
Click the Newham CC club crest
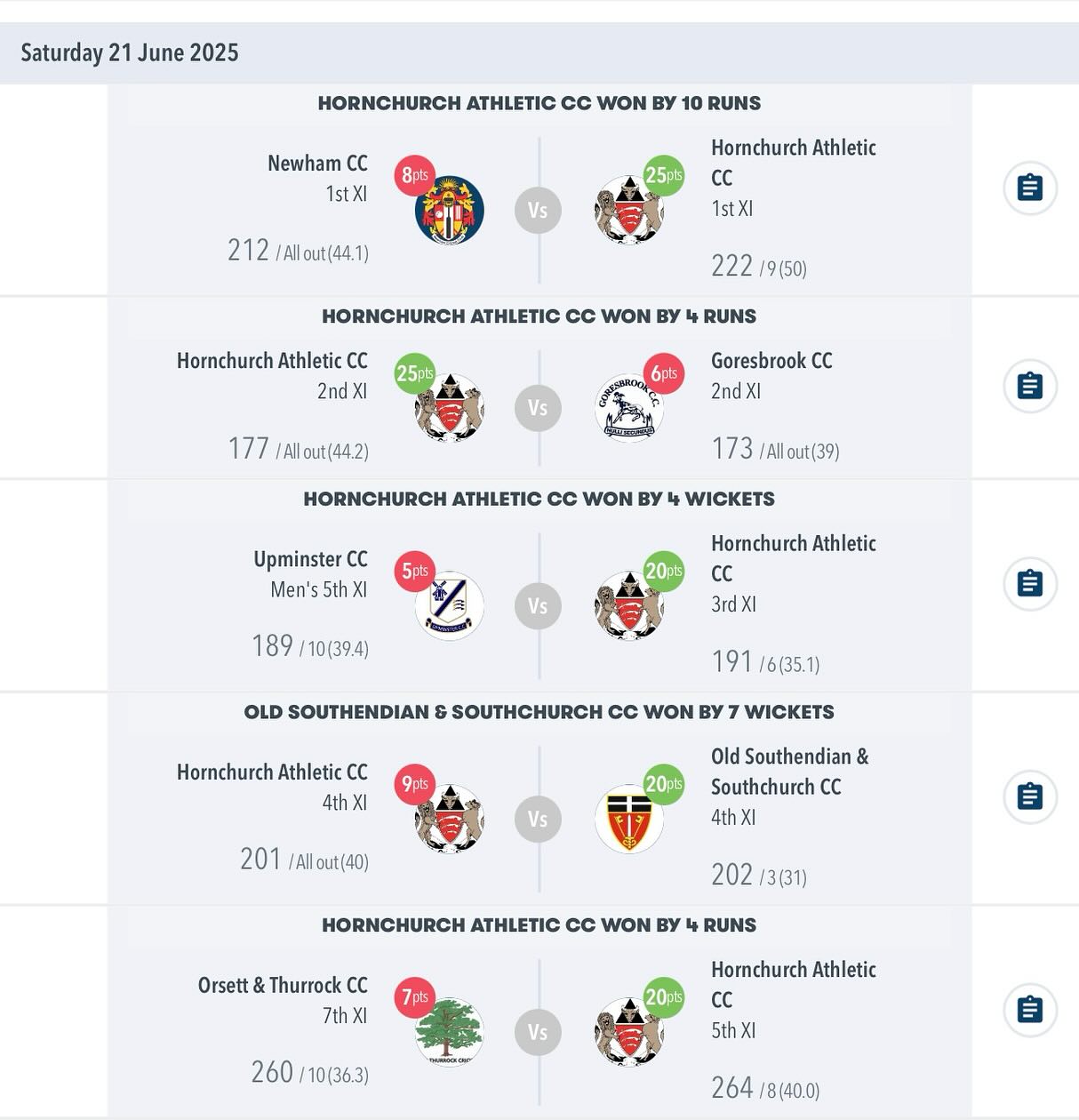(x=449, y=211)
